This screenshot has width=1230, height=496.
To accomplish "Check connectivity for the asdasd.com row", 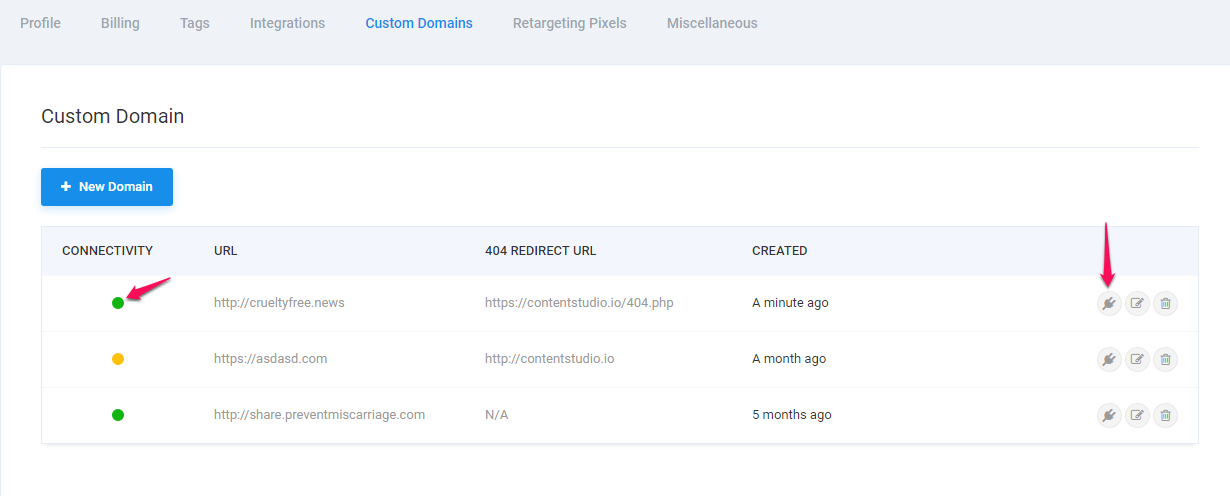I will point(1108,359).
